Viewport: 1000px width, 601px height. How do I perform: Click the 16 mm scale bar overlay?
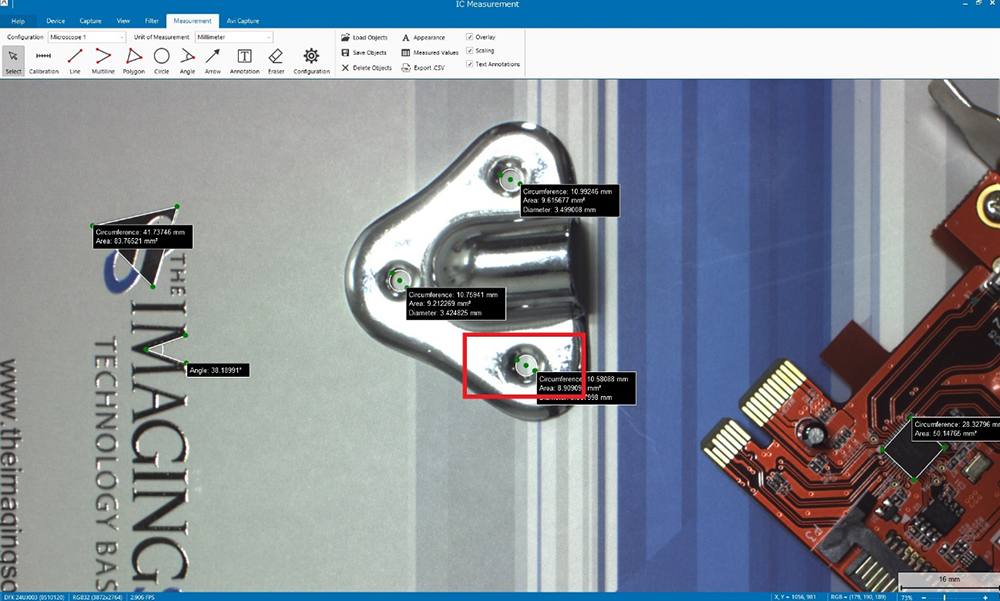click(x=948, y=580)
